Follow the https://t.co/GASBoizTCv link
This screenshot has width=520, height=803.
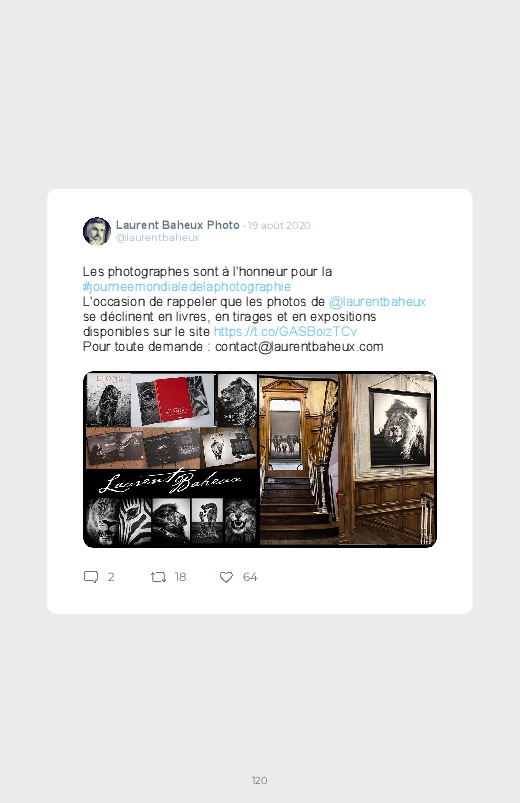(285, 331)
